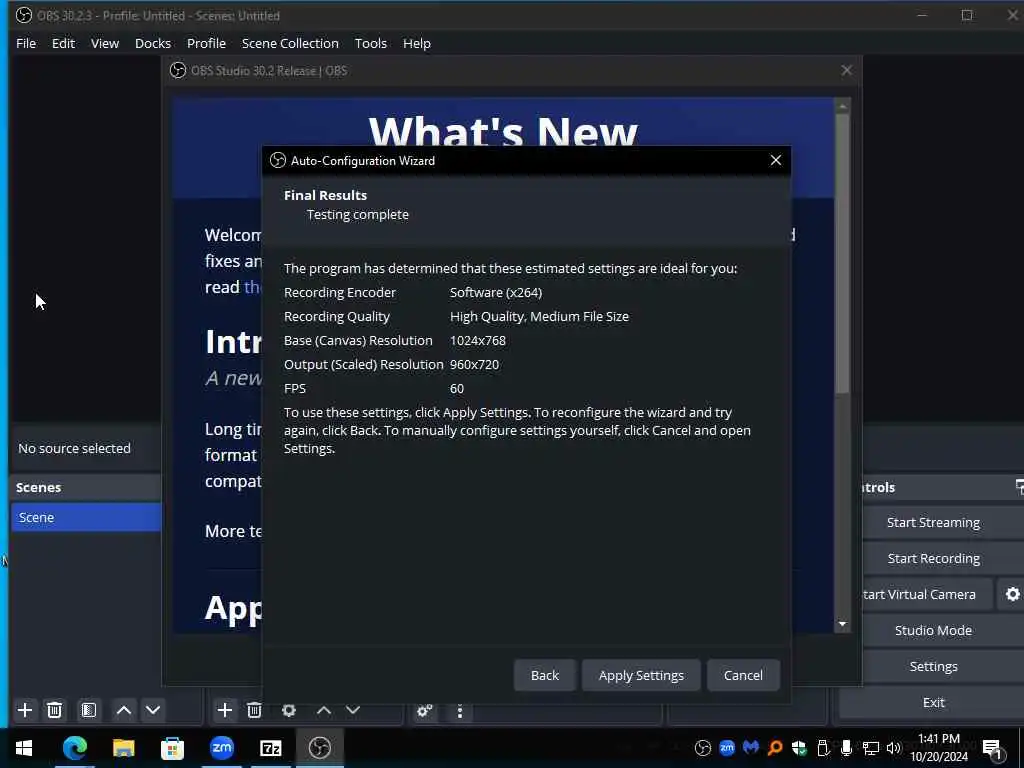
Task: Toggle Studio Mode
Action: (933, 630)
